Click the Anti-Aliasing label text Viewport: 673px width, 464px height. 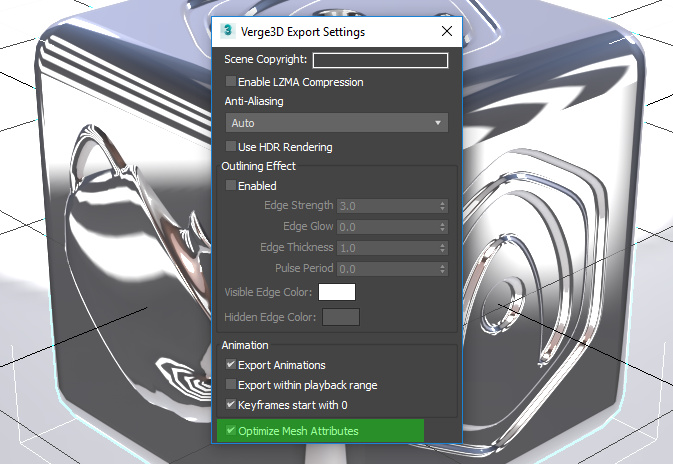(254, 101)
